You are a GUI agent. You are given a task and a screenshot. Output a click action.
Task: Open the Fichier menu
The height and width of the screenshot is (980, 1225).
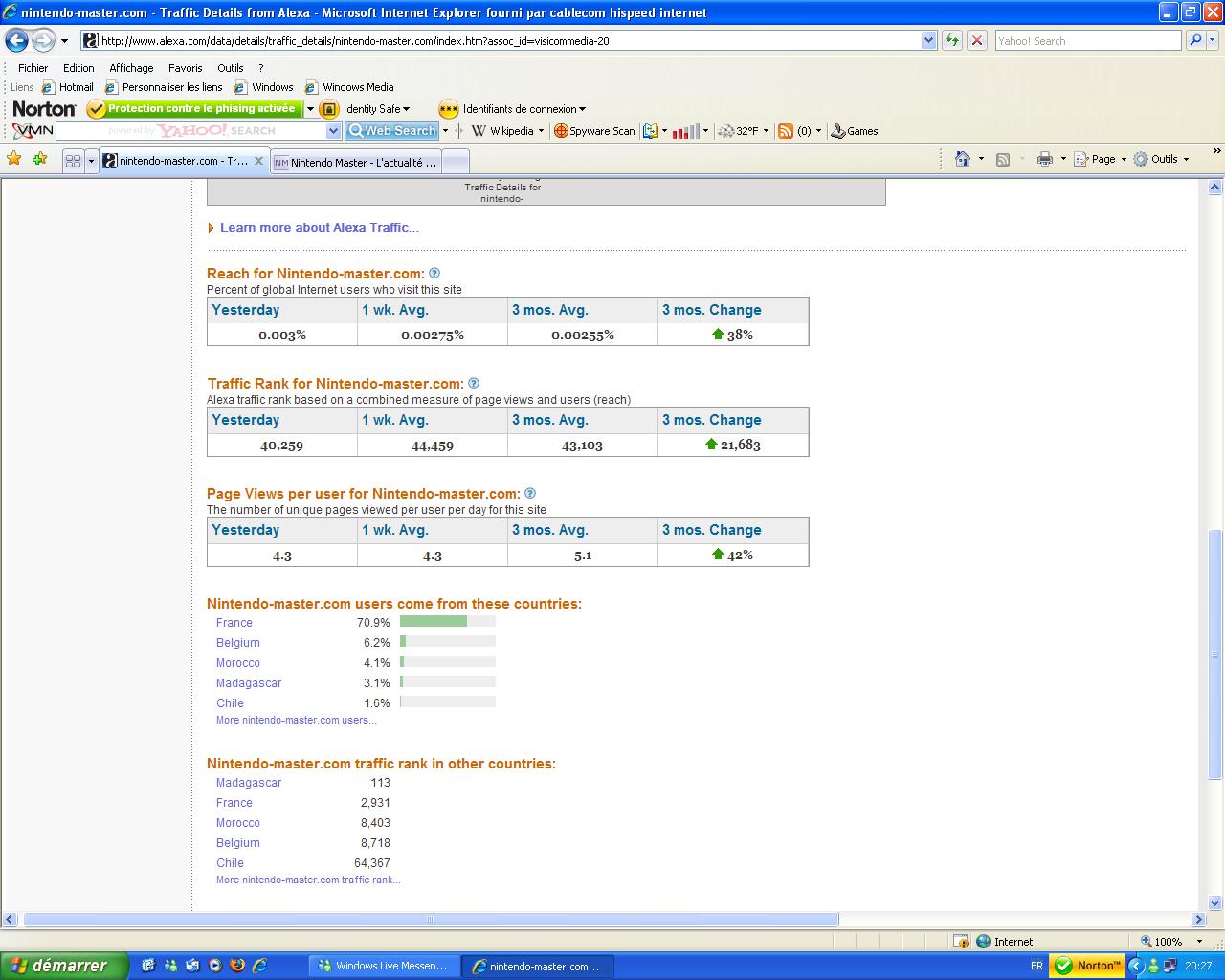click(33, 68)
